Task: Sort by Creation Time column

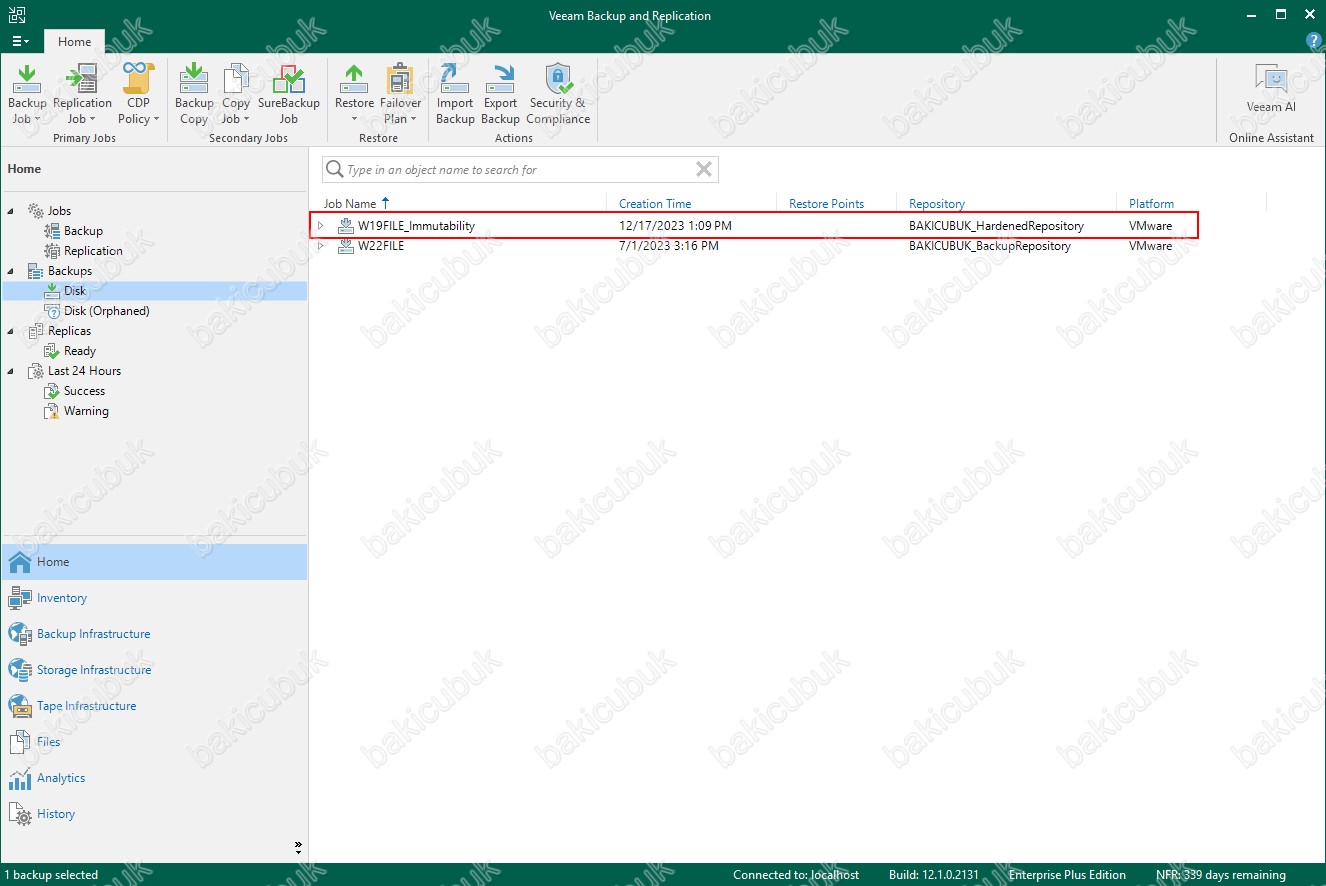Action: (655, 203)
